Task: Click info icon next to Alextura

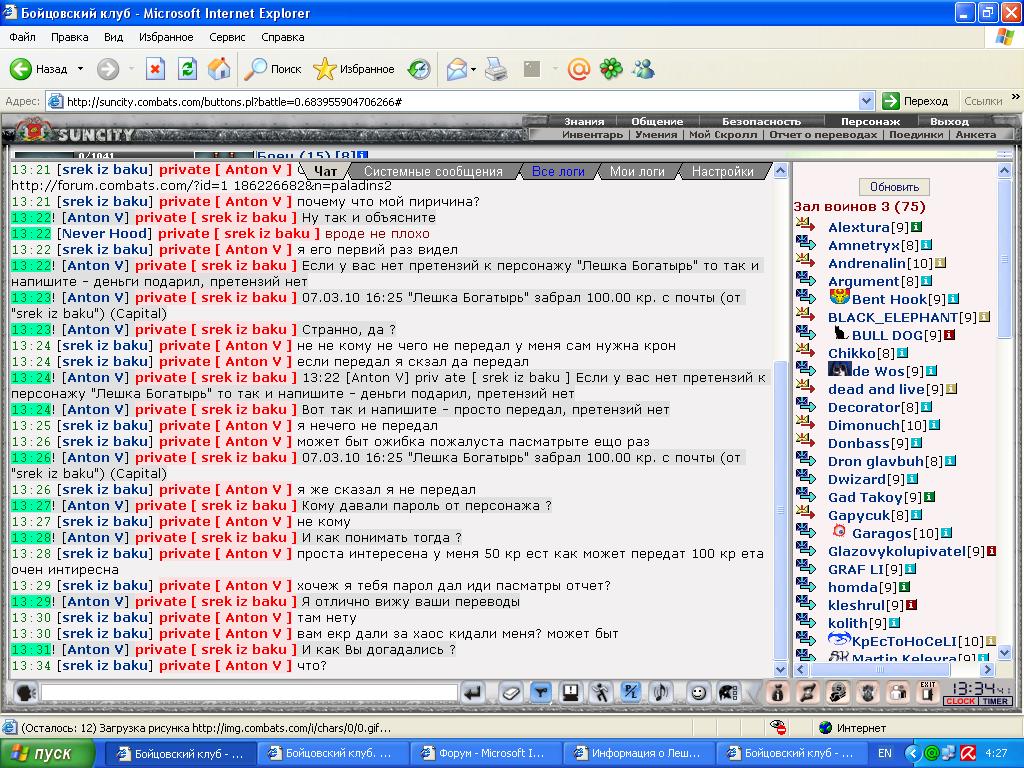Action: 916,227
